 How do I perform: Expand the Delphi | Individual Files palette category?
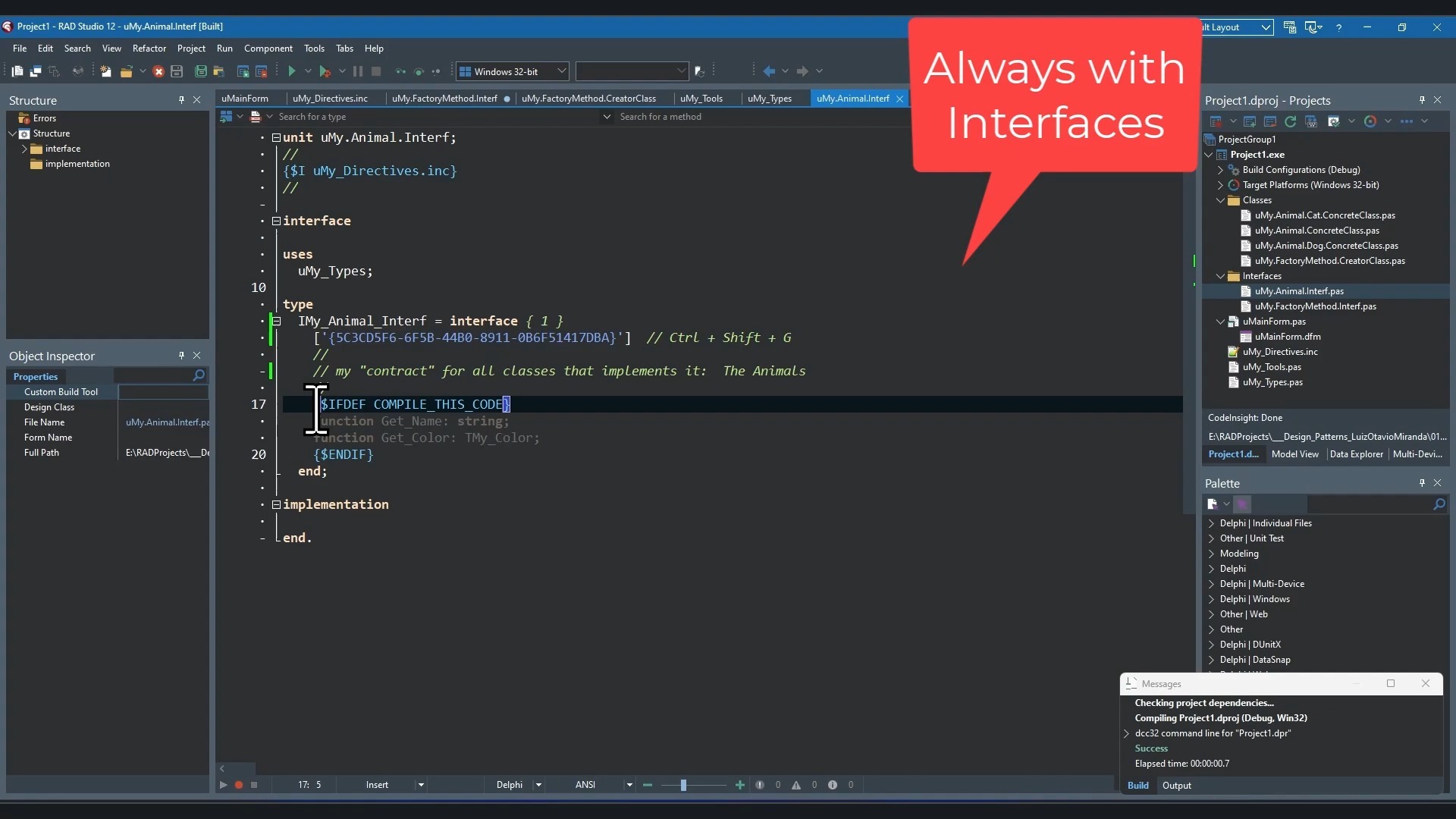pos(1211,523)
